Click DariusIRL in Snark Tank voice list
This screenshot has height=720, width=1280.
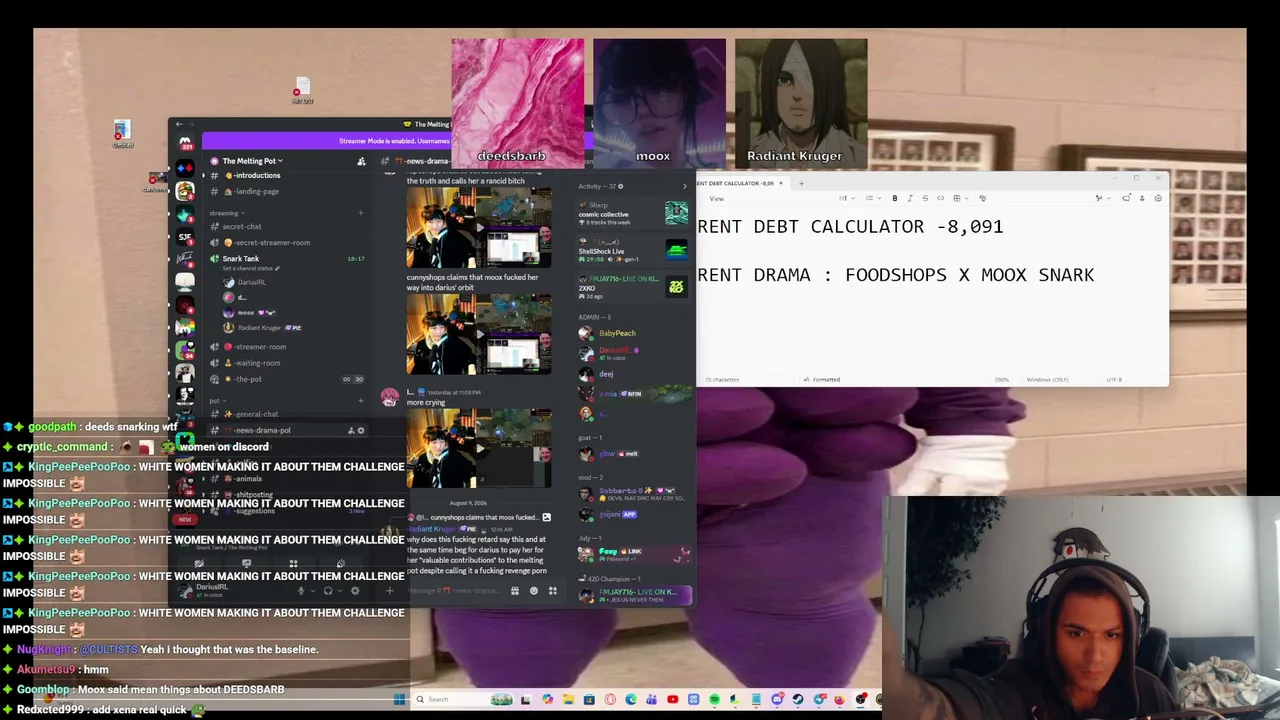coord(251,282)
